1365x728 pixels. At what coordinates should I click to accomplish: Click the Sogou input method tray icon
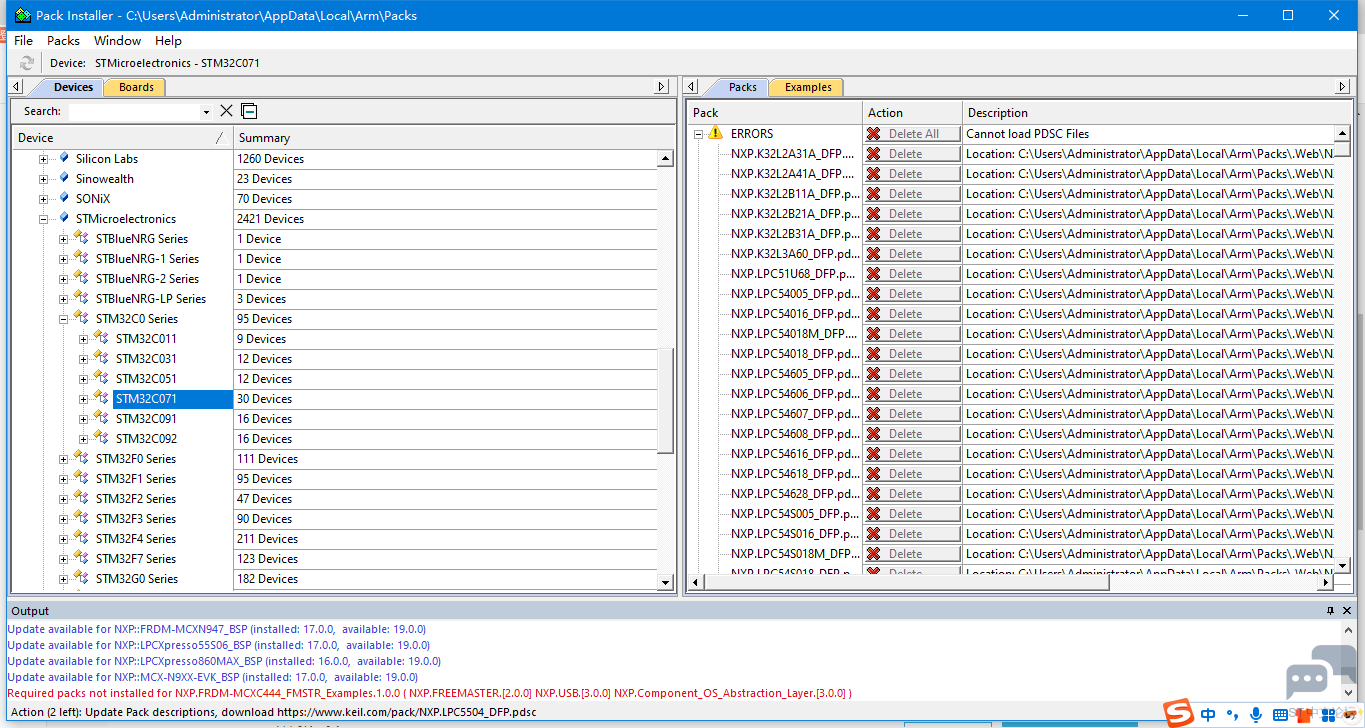point(1180,714)
